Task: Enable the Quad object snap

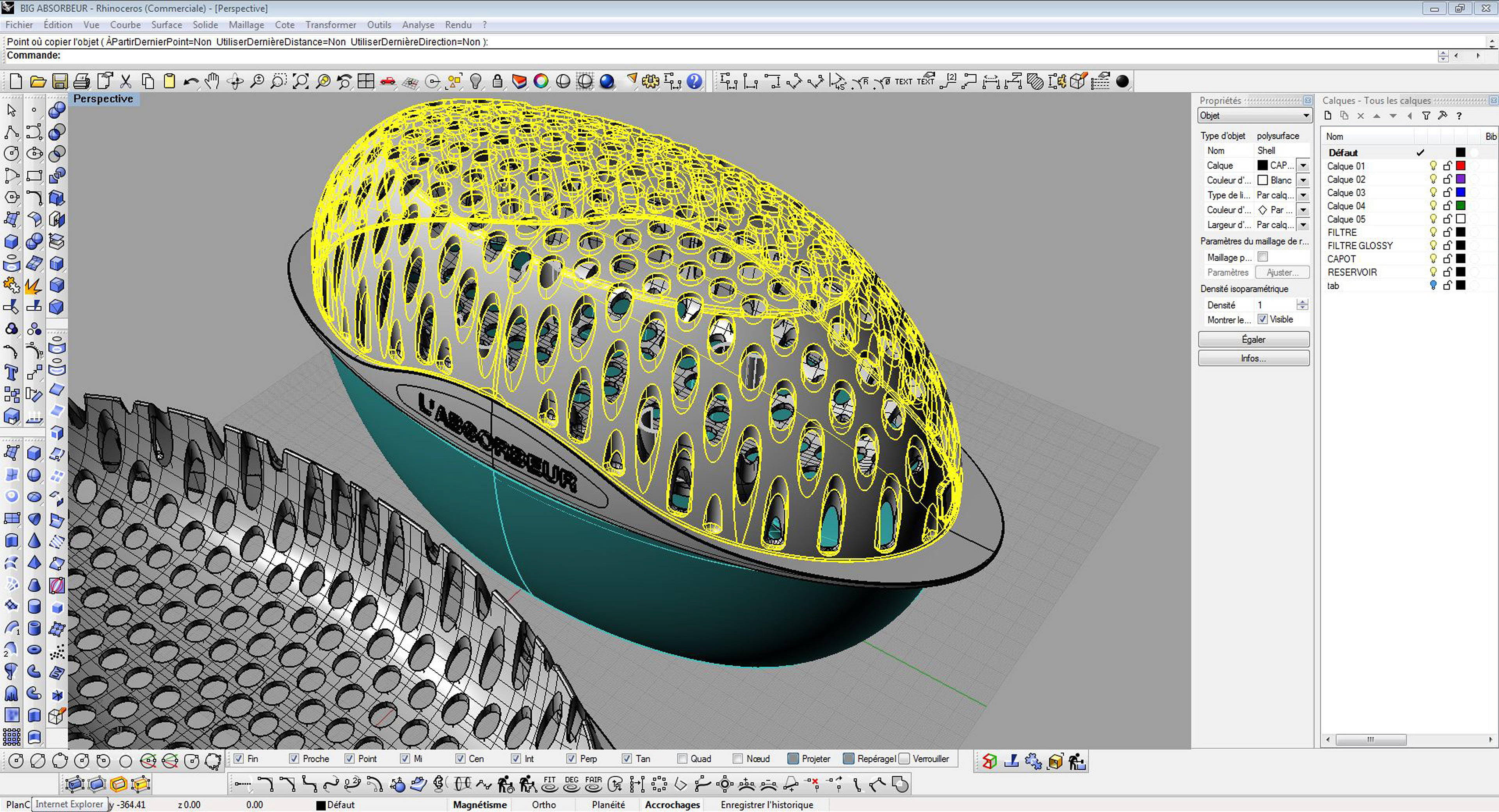Action: tap(682, 759)
